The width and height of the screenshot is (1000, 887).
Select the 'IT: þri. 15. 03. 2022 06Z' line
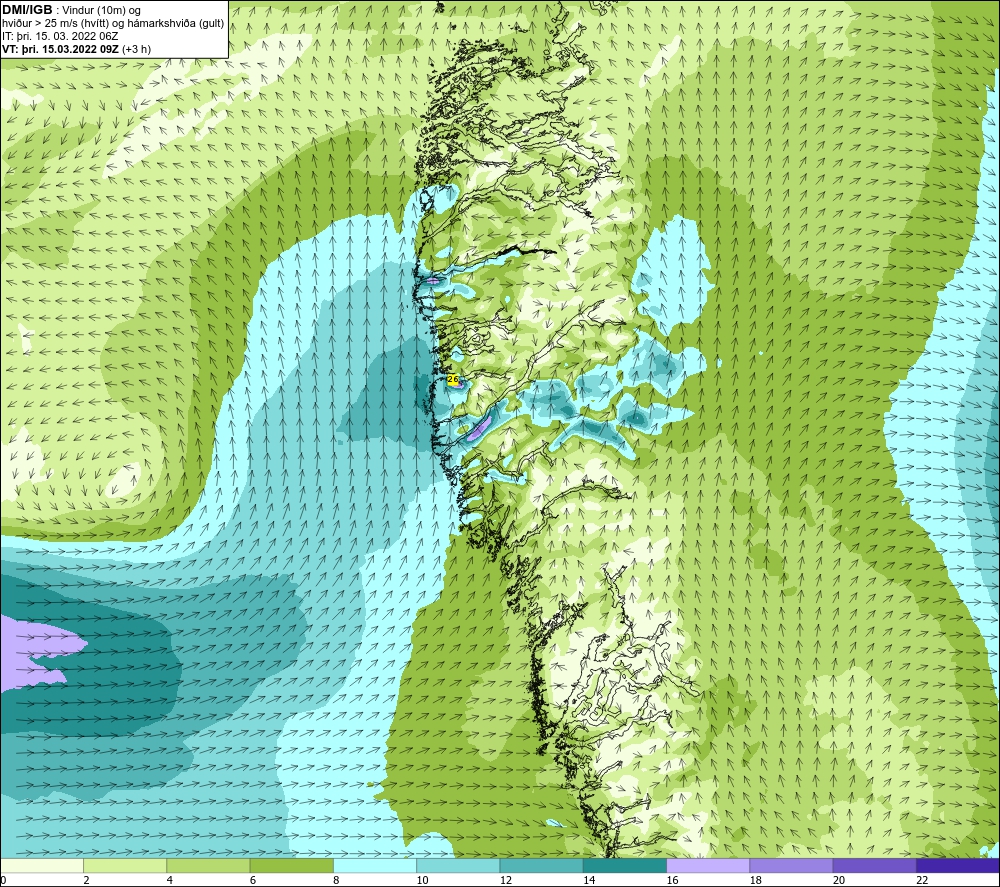coord(60,36)
